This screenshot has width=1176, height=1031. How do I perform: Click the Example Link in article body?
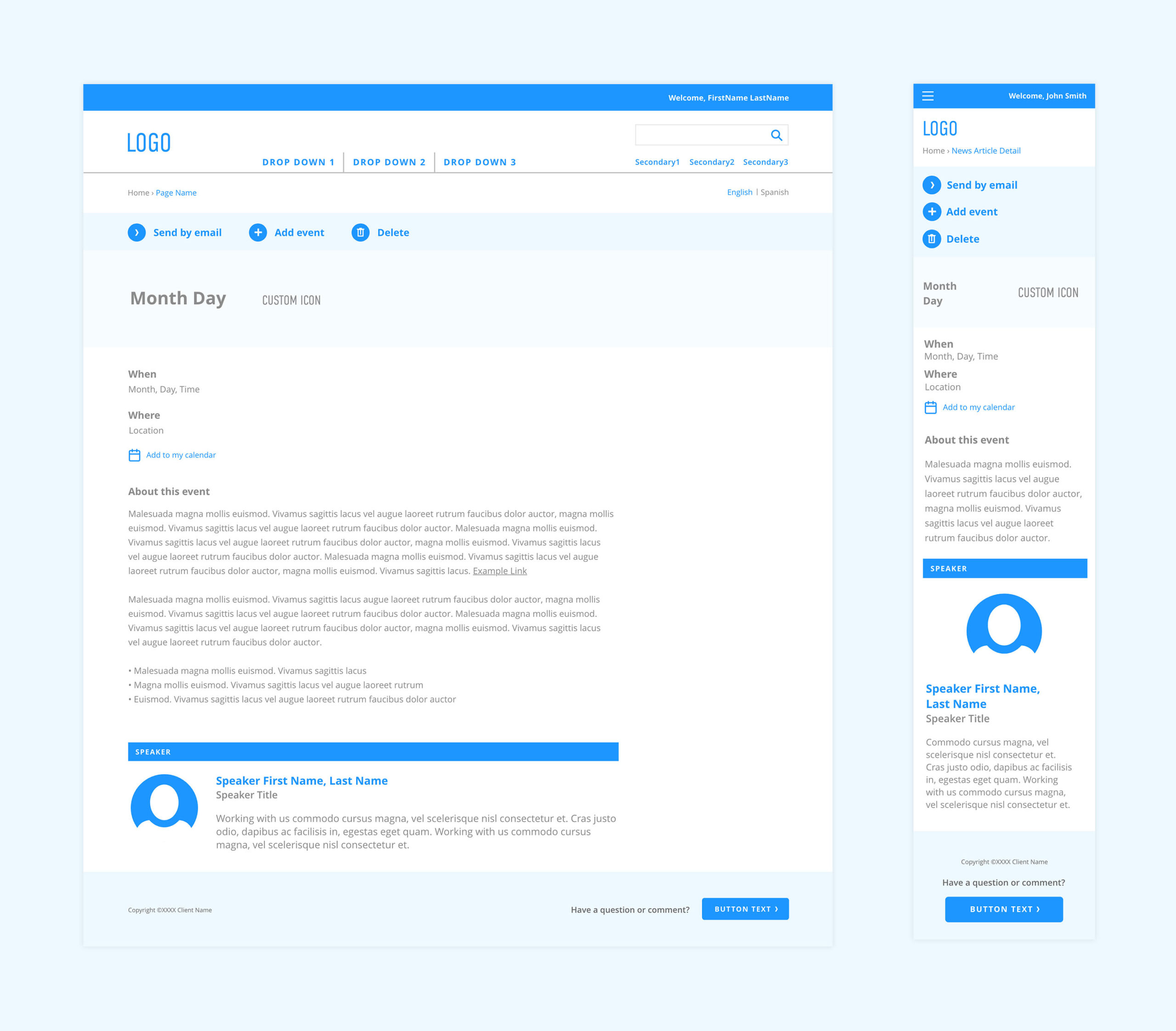500,572
